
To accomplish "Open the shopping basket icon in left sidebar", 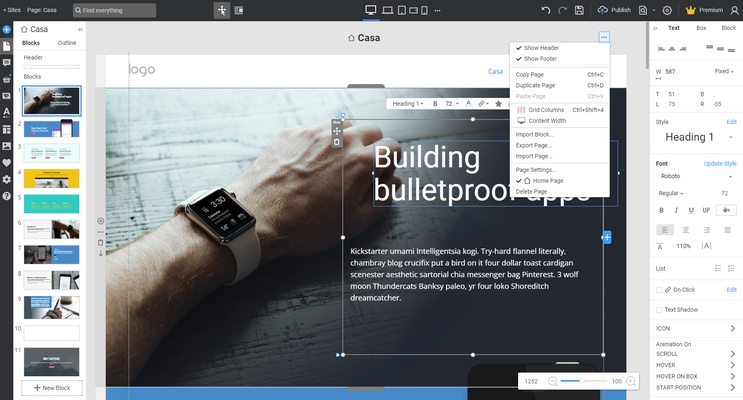I will [x=7, y=79].
